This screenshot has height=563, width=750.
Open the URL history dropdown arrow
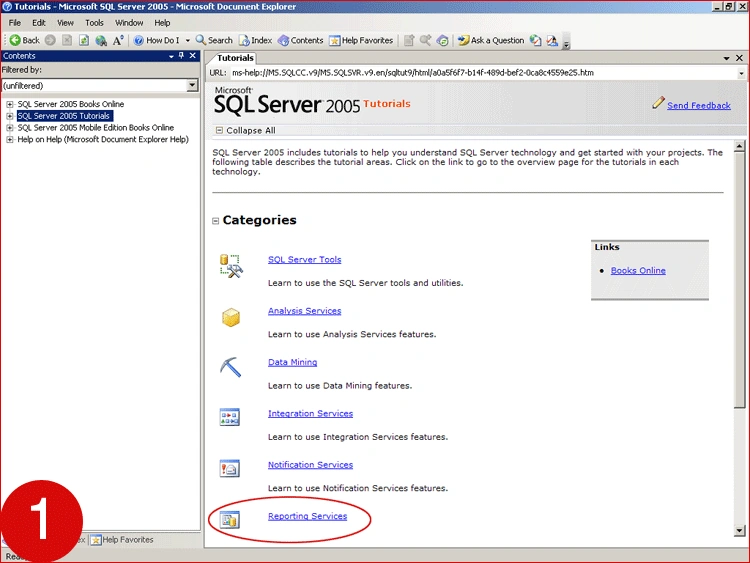(741, 73)
